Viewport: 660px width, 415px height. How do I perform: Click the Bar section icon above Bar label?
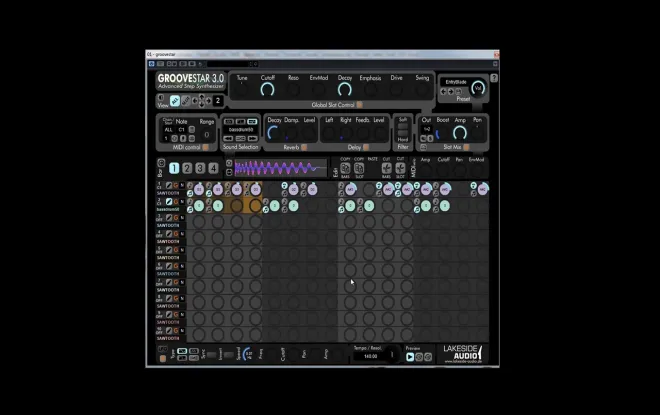pos(161,162)
